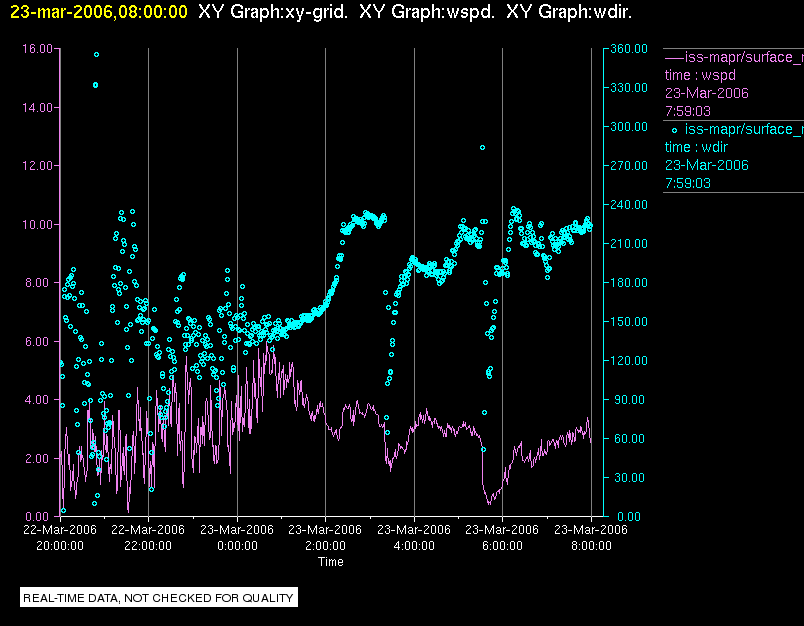Click the 22-Mar-2006 20:00:00 time axis label
The height and width of the screenshot is (626, 804).
(x=59, y=537)
